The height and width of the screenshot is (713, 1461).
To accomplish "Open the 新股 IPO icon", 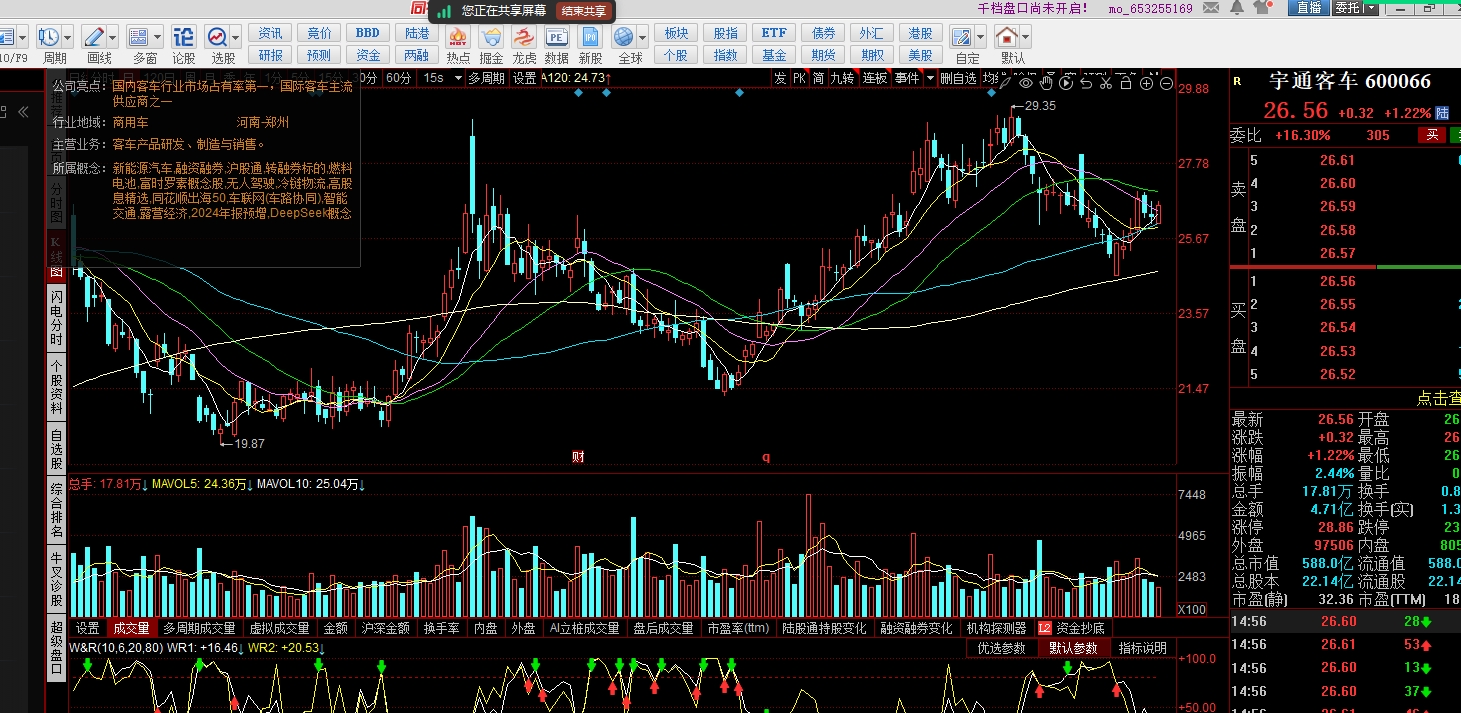I will 590,38.
